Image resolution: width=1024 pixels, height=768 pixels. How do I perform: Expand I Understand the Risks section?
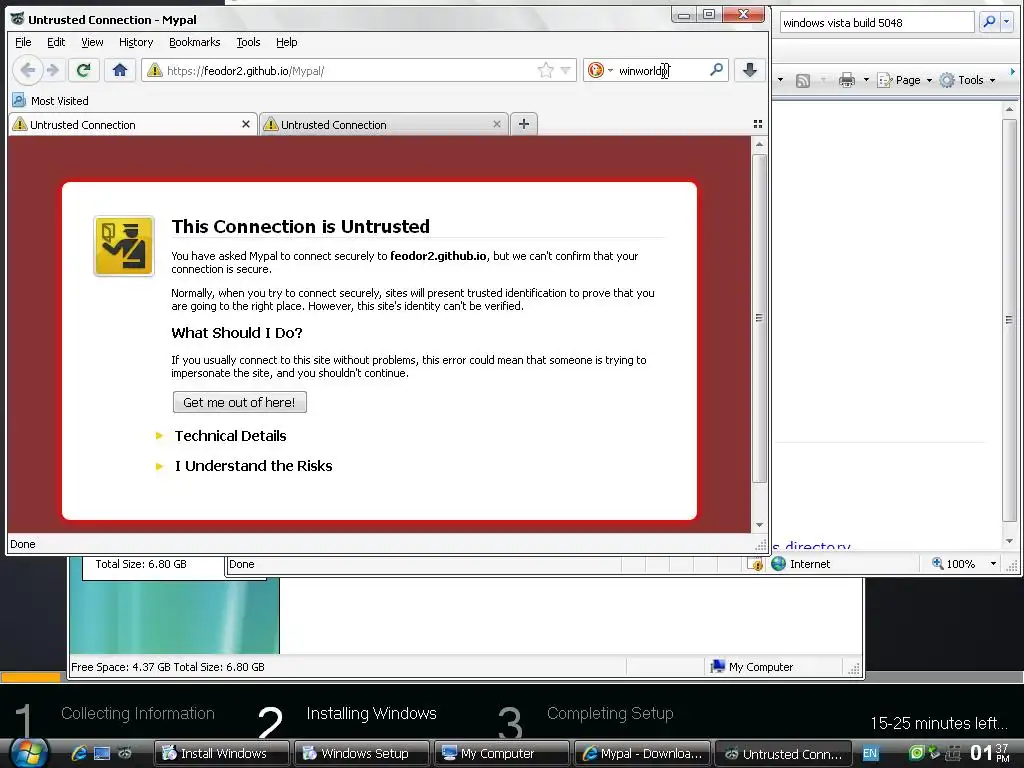click(x=253, y=466)
